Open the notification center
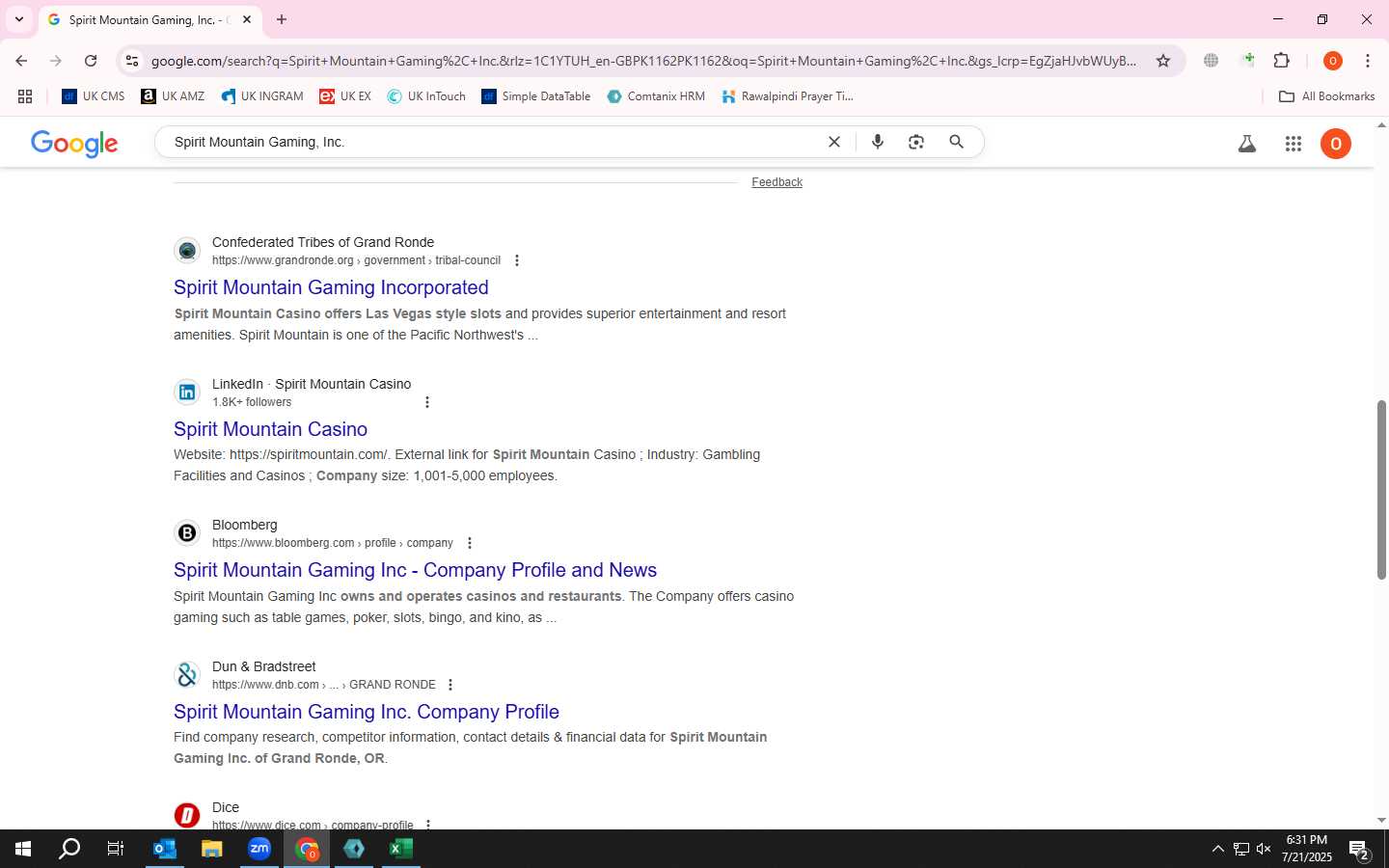This screenshot has width=1389, height=868. (1360, 851)
